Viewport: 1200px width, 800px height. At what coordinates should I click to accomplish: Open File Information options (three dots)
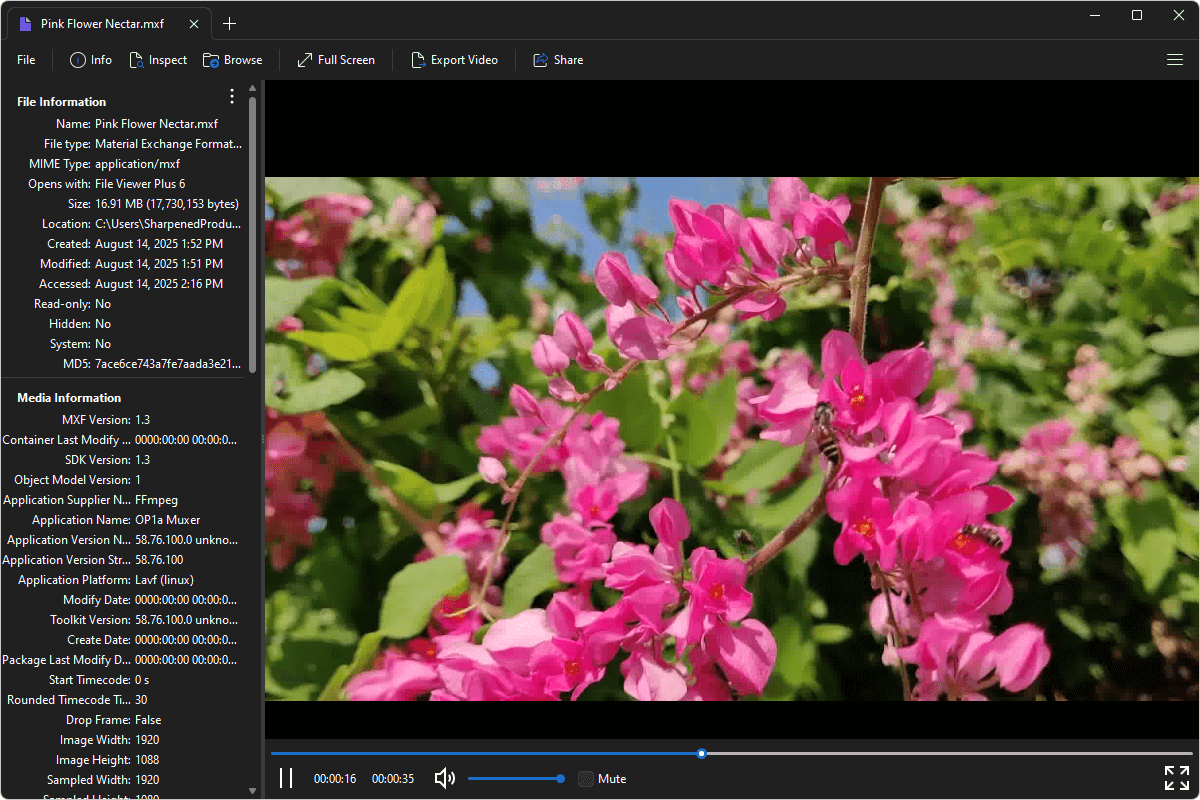pyautogui.click(x=232, y=96)
